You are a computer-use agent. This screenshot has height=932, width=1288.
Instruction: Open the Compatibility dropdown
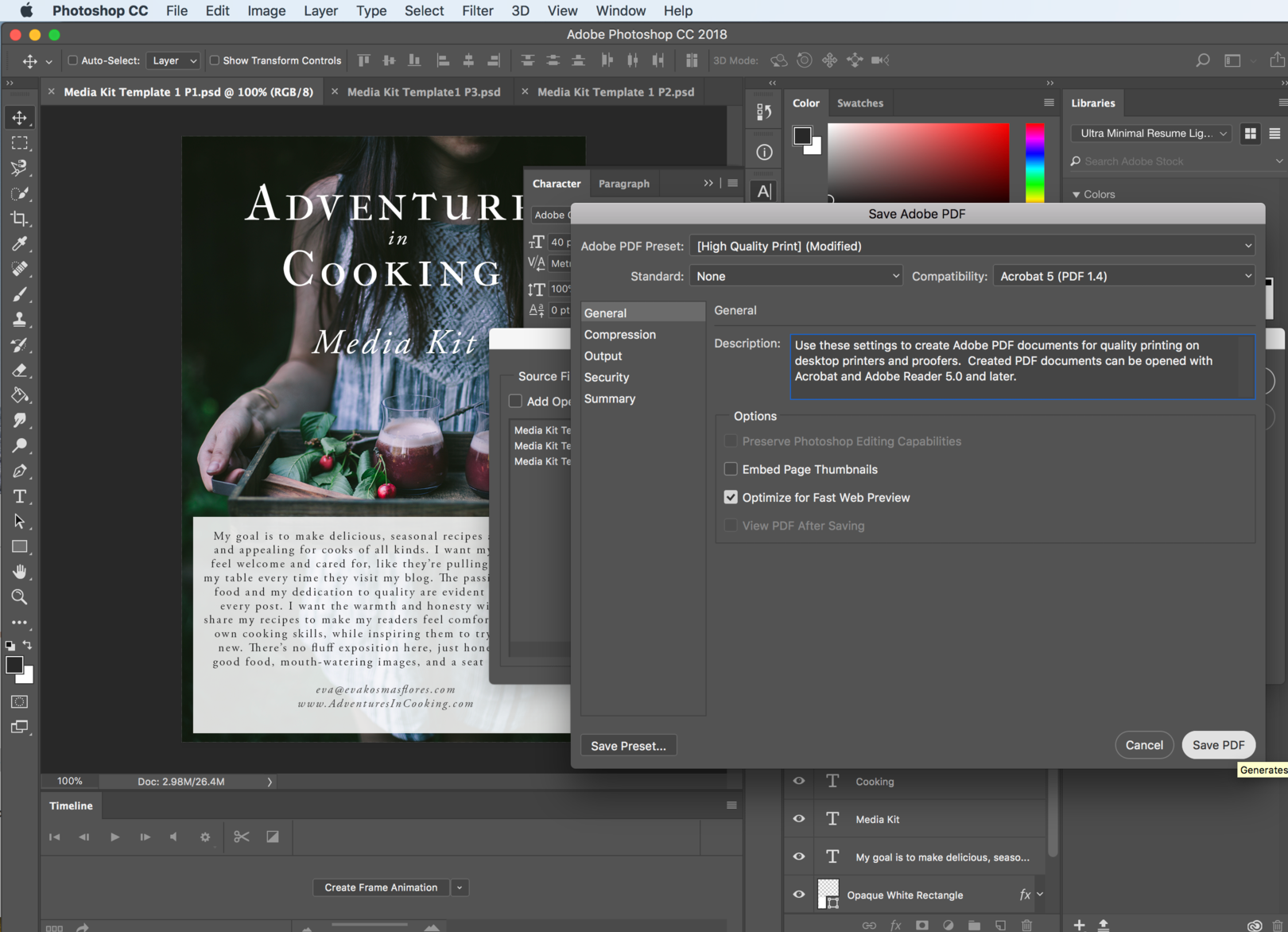[x=1124, y=276]
